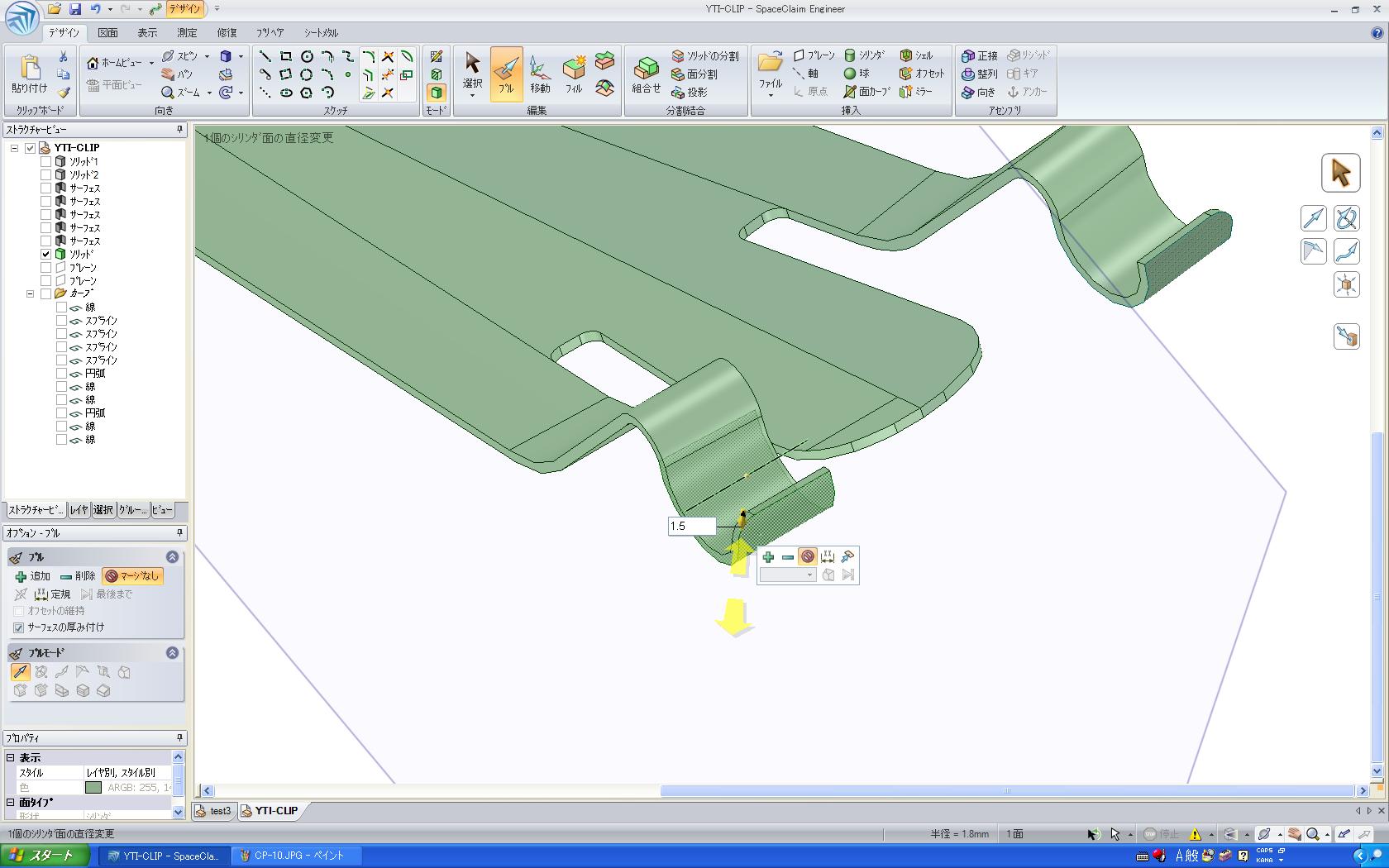The width and height of the screenshot is (1389, 868).
Task: Choose the シェル (Shell) insert tool
Action: (916, 55)
